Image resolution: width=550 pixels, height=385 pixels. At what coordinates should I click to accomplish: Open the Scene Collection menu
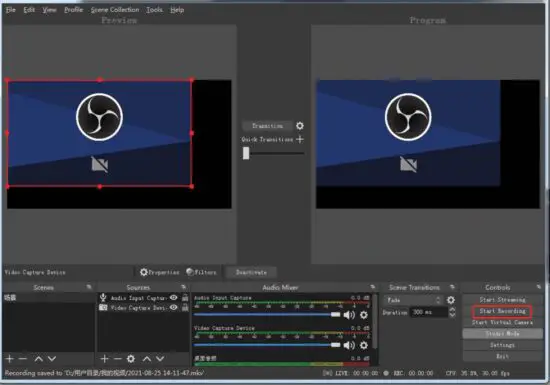point(115,10)
